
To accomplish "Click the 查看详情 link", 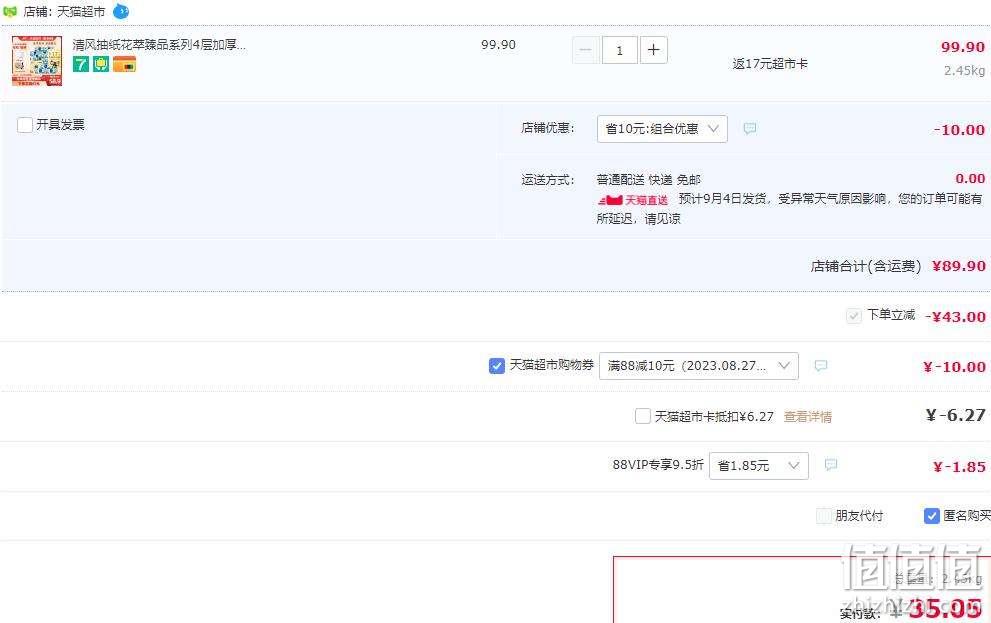I will coord(808,417).
